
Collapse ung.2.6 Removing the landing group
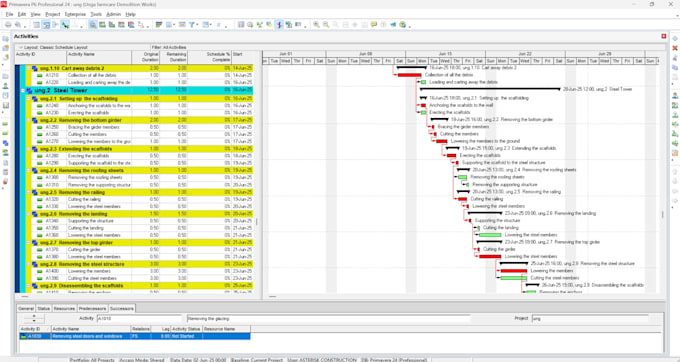click(29, 214)
